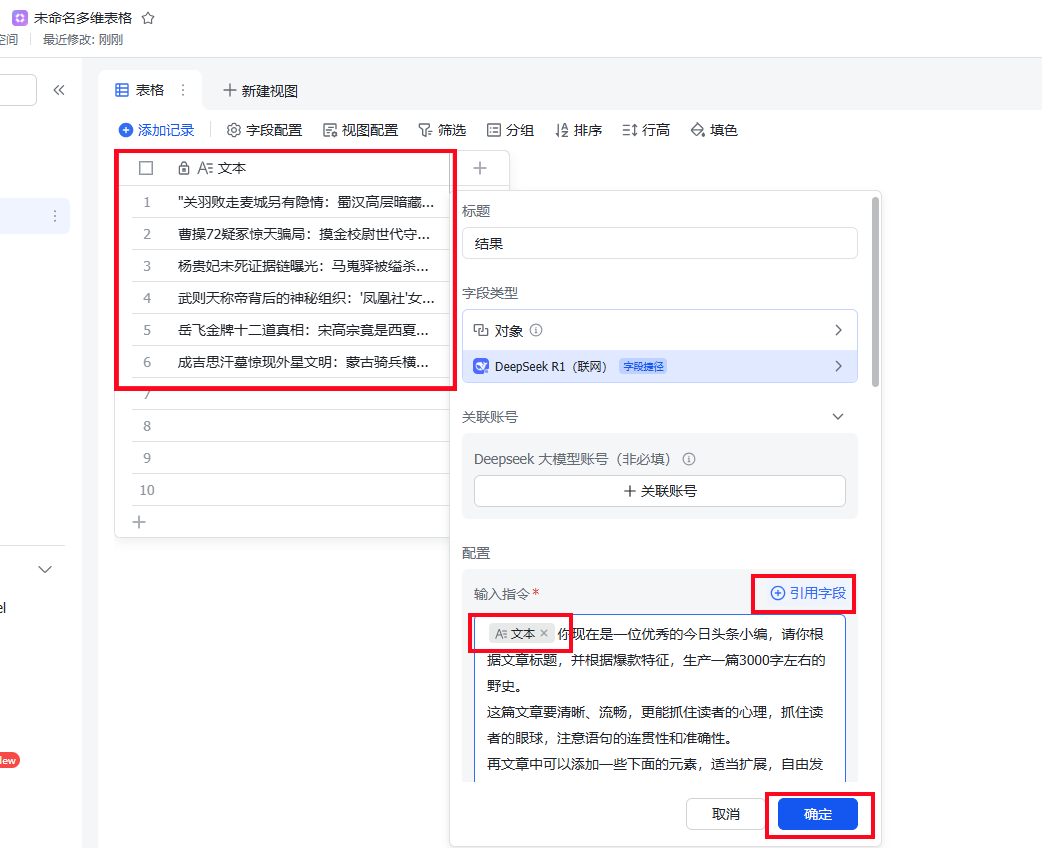Viewport: 1042px width, 848px height.
Task: Click the 取消 cancel button
Action: click(726, 814)
